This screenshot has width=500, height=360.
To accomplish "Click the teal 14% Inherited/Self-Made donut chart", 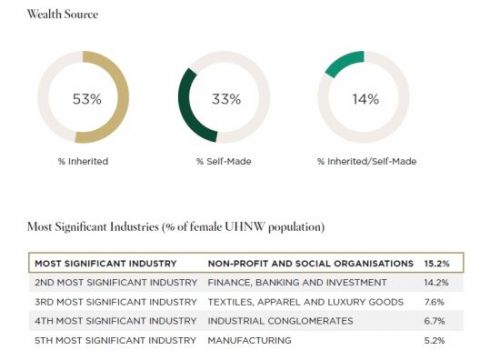I will point(364,97).
